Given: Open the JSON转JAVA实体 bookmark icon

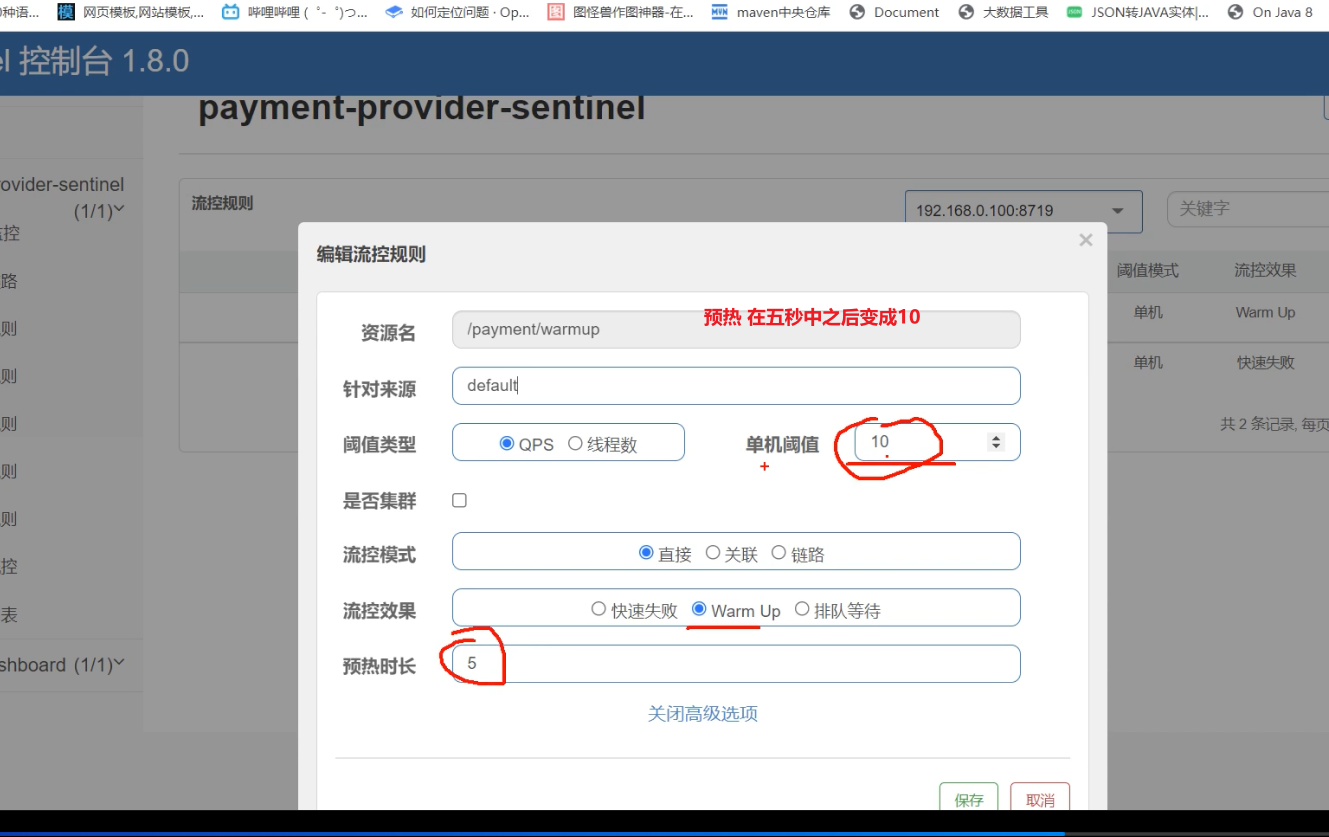Looking at the screenshot, I should click(1074, 12).
